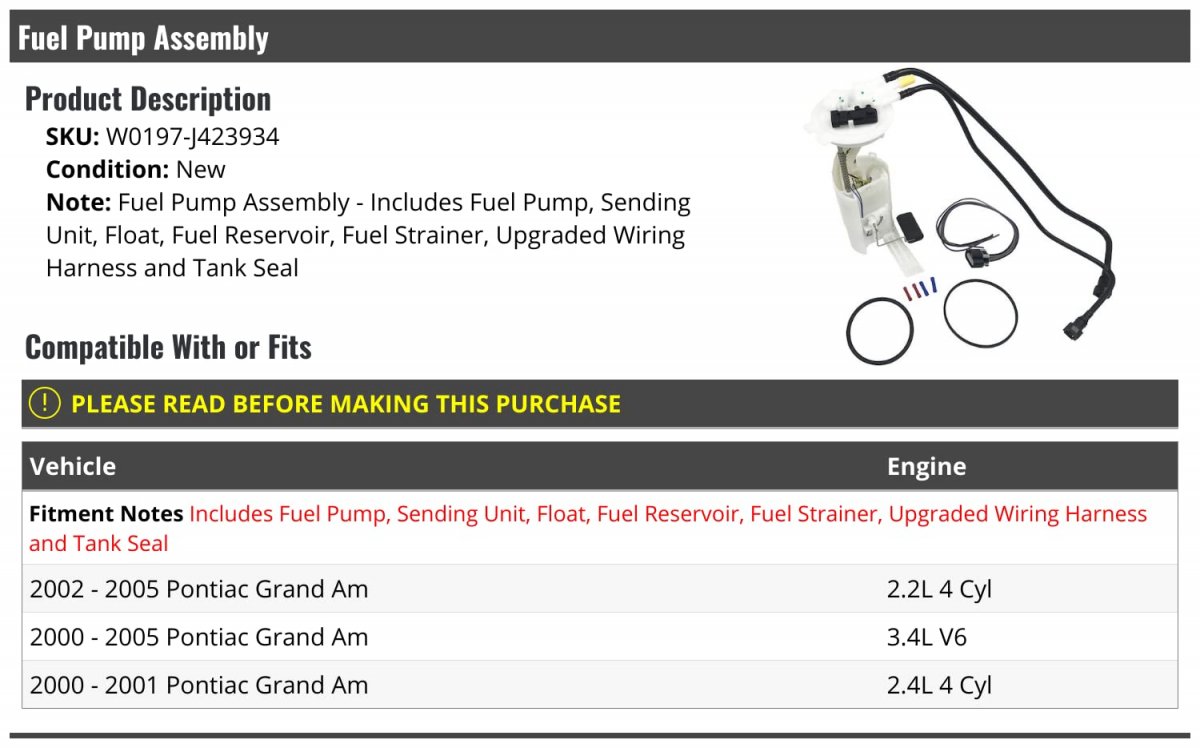The height and width of the screenshot is (748, 1200).
Task: Click the 2.4L 4 Cyl engine cell
Action: point(939,686)
